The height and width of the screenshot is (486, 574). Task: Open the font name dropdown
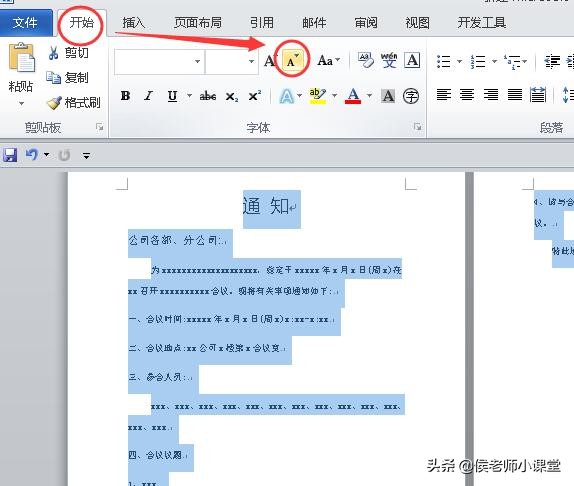(x=197, y=61)
